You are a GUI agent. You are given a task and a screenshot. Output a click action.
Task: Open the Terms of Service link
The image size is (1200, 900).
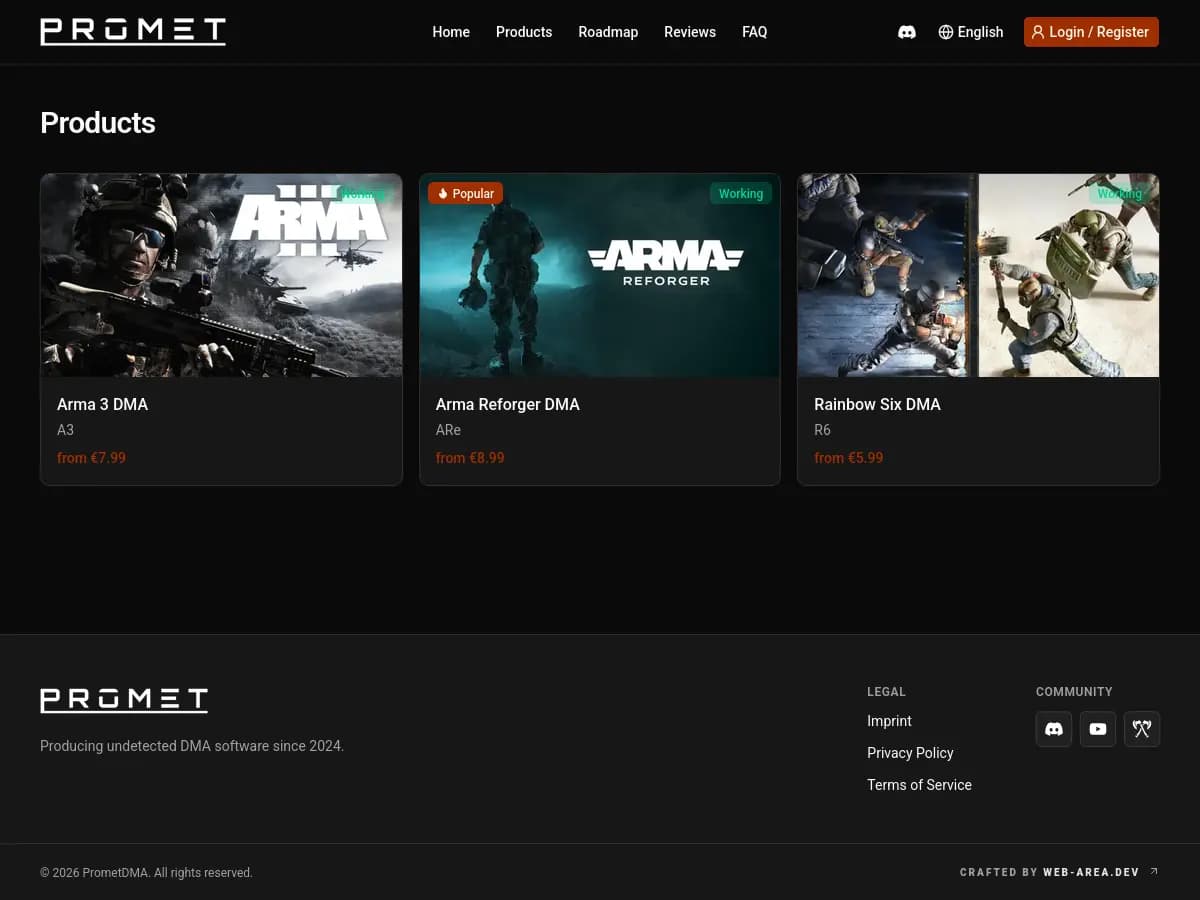(919, 785)
